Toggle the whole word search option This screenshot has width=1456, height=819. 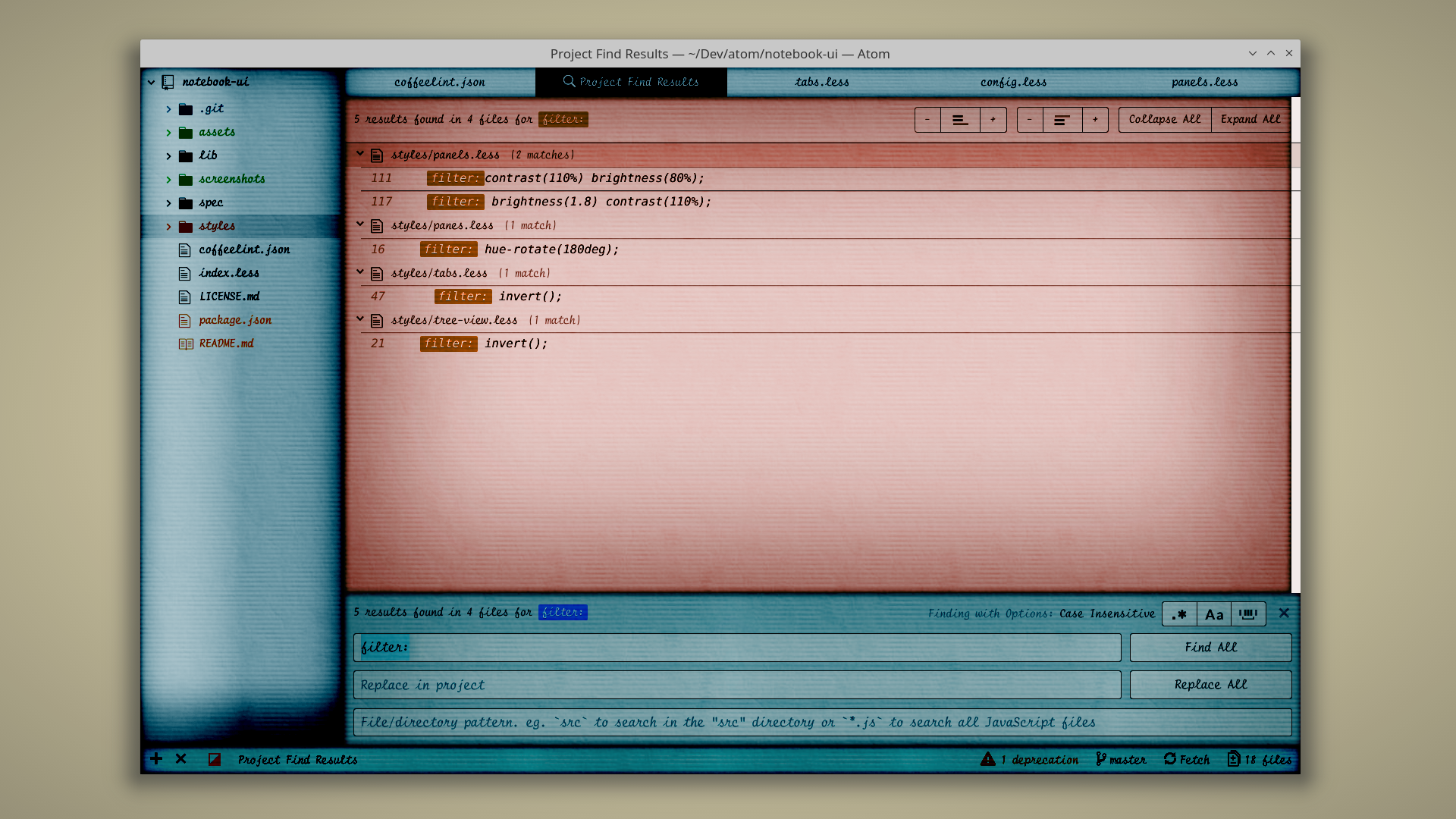(x=1248, y=614)
